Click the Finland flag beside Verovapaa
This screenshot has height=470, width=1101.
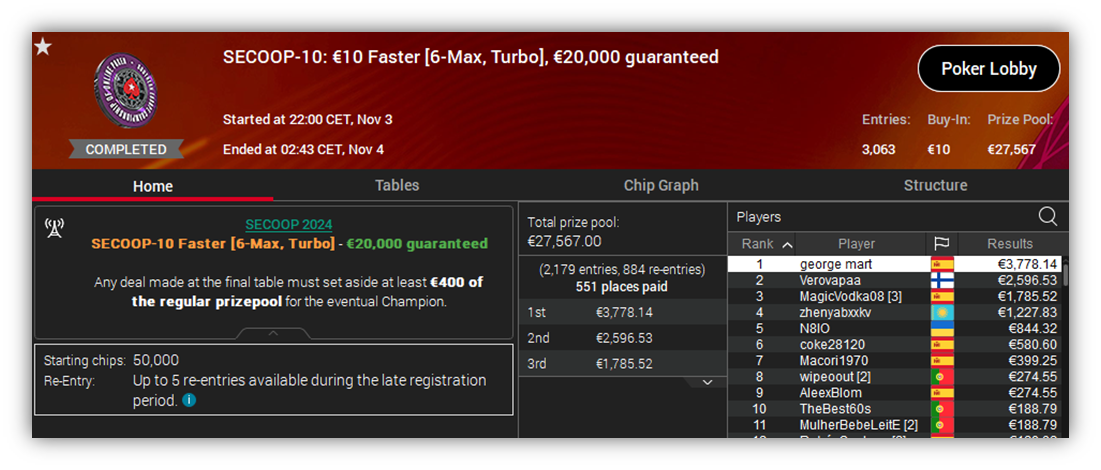coord(942,281)
